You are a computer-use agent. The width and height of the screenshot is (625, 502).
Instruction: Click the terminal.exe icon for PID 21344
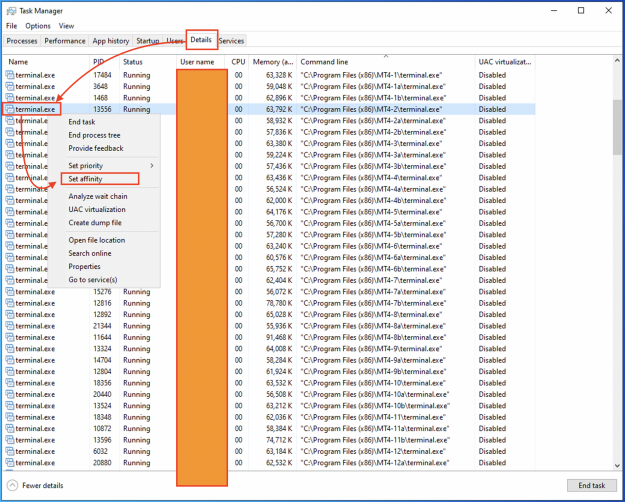coord(10,326)
